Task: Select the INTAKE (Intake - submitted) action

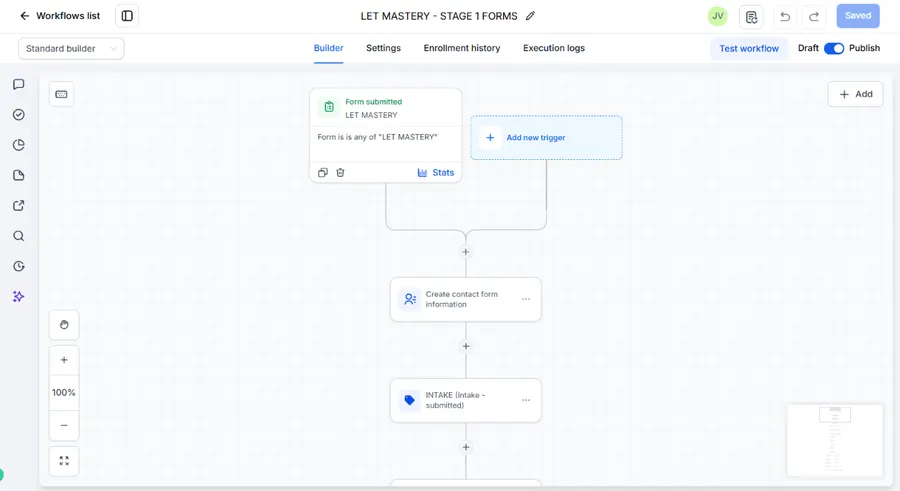Action: pyautogui.click(x=465, y=400)
